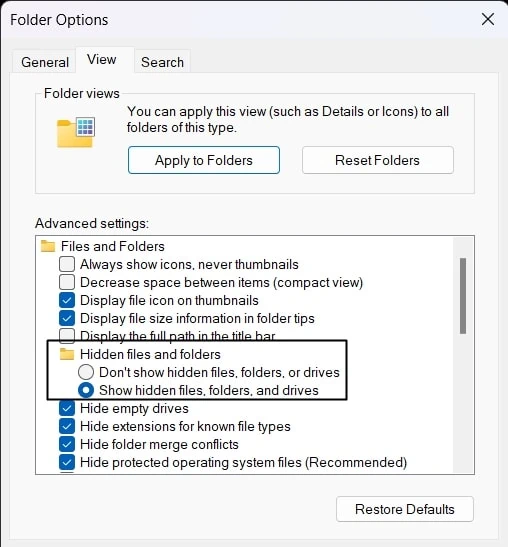Enable Always show icons, never thumbnails
Image resolution: width=508 pixels, height=547 pixels.
[67, 264]
